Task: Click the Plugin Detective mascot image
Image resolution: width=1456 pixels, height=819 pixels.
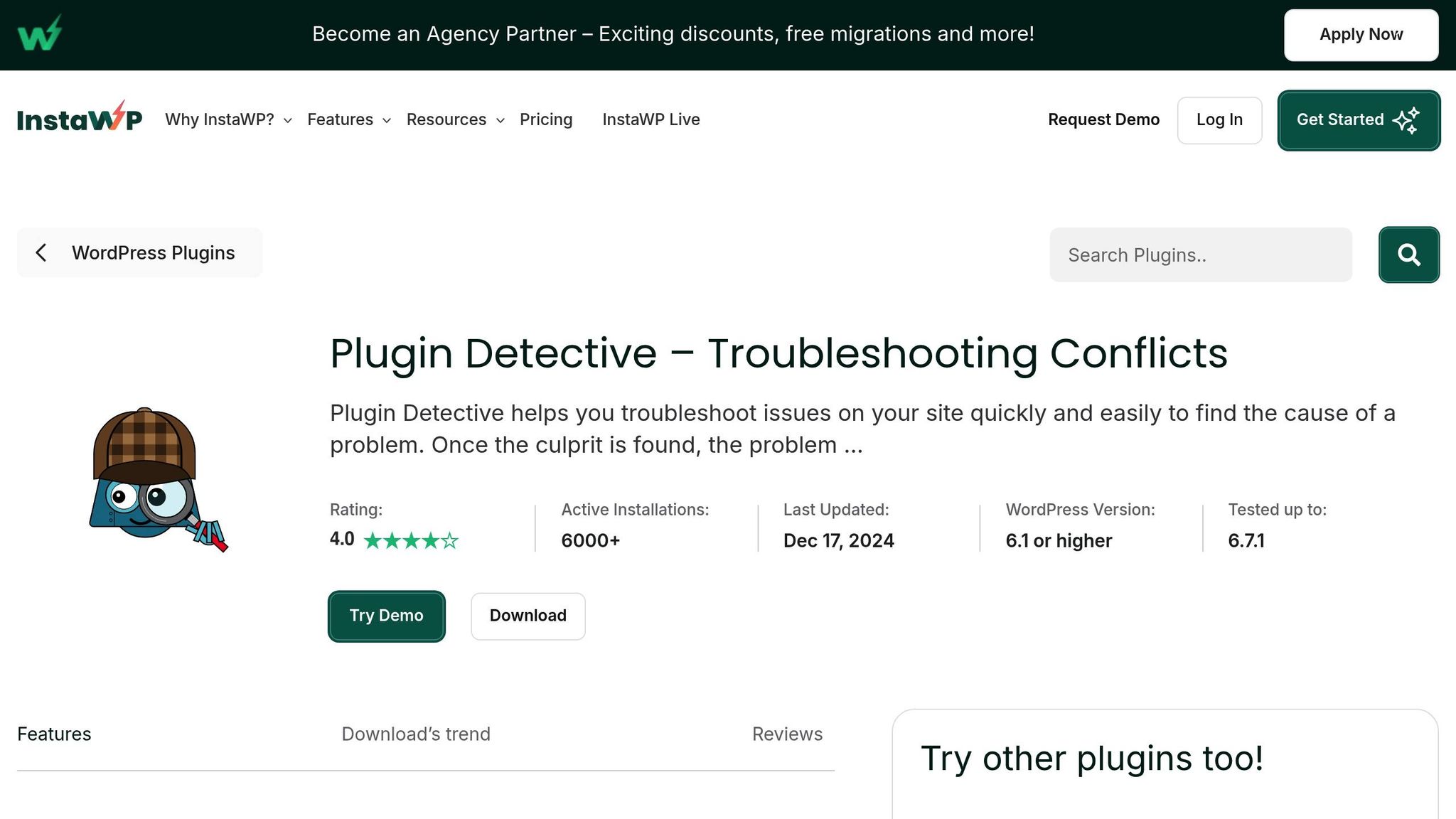Action: tap(159, 480)
